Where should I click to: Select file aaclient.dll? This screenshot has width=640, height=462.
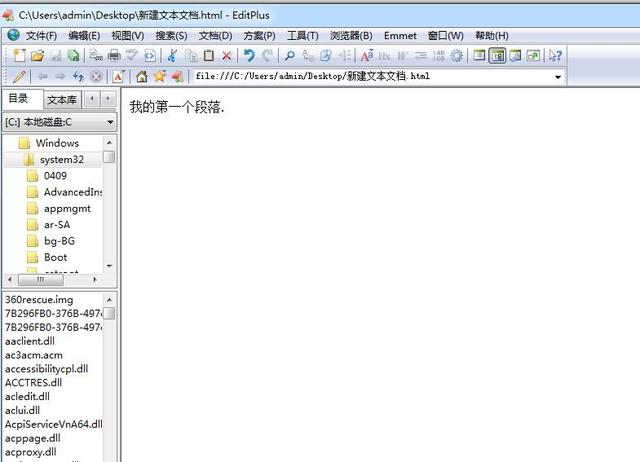coord(30,341)
